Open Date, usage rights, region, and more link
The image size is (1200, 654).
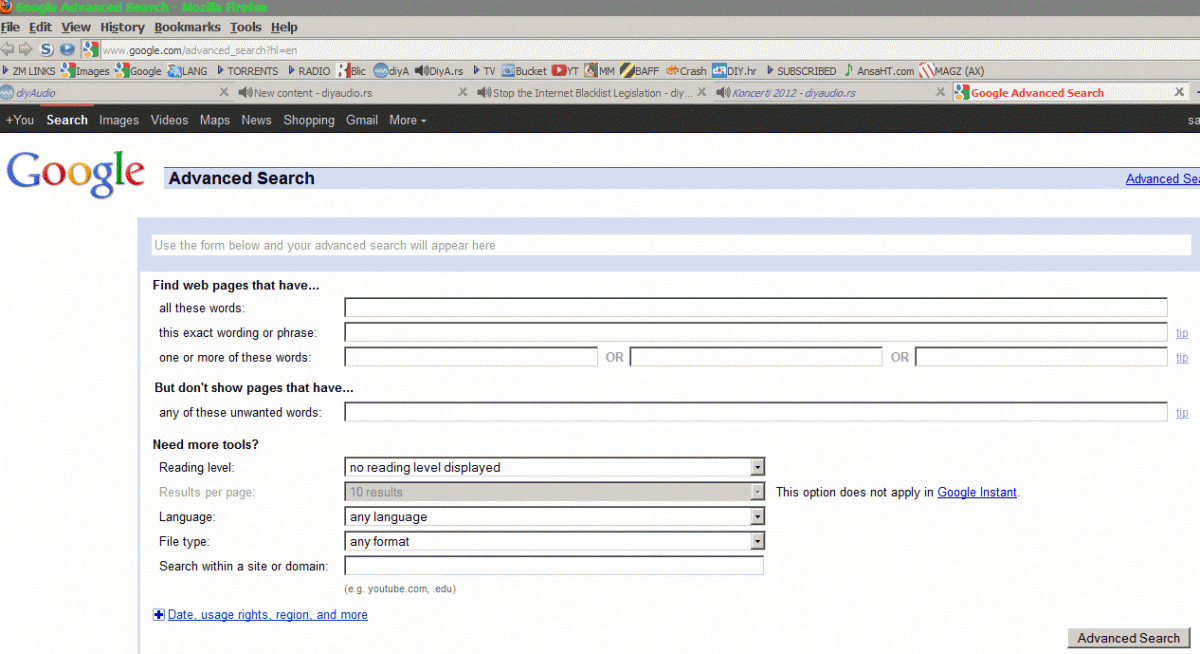268,615
